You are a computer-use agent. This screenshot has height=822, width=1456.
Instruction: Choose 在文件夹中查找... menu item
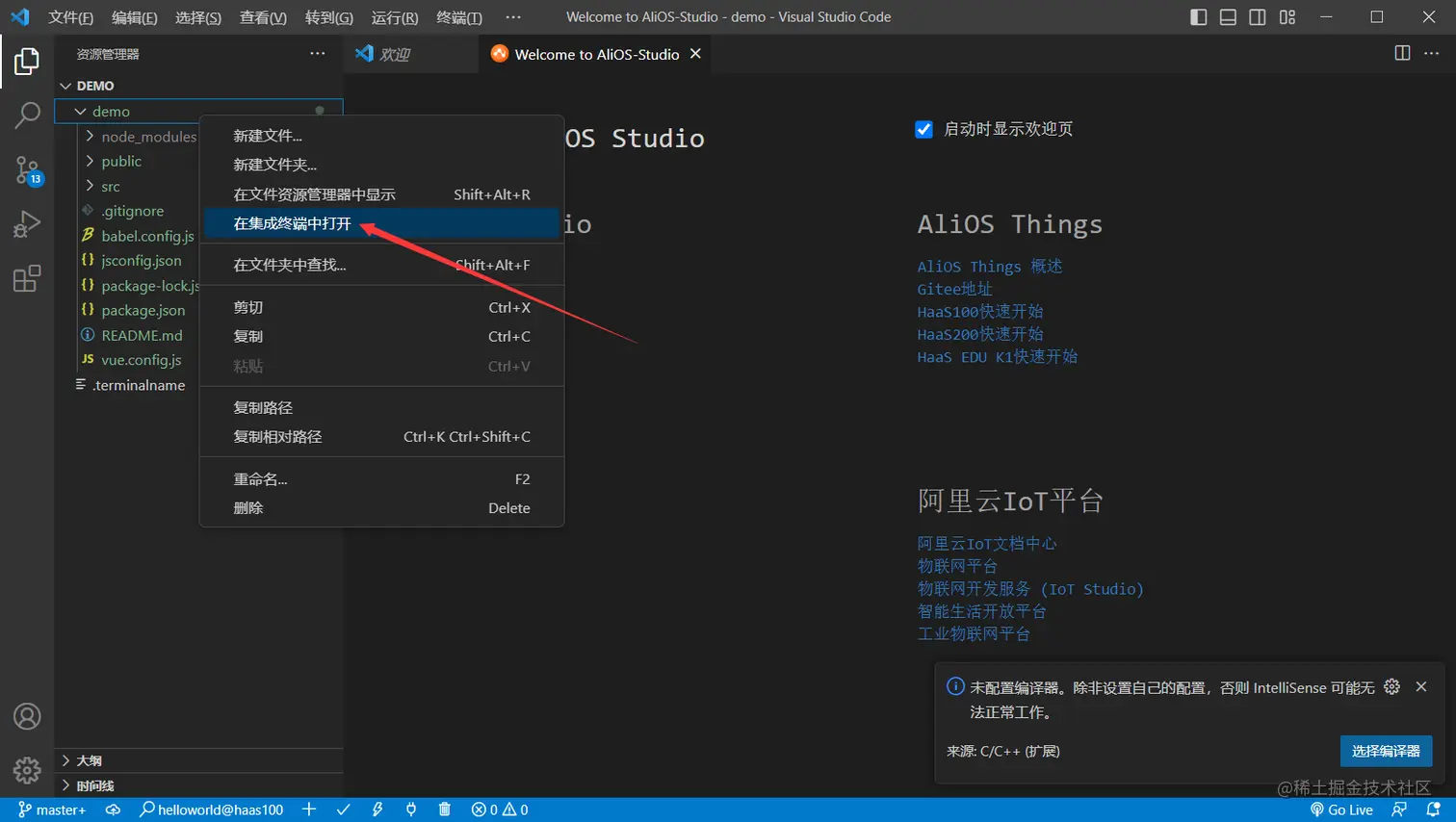tap(381, 265)
